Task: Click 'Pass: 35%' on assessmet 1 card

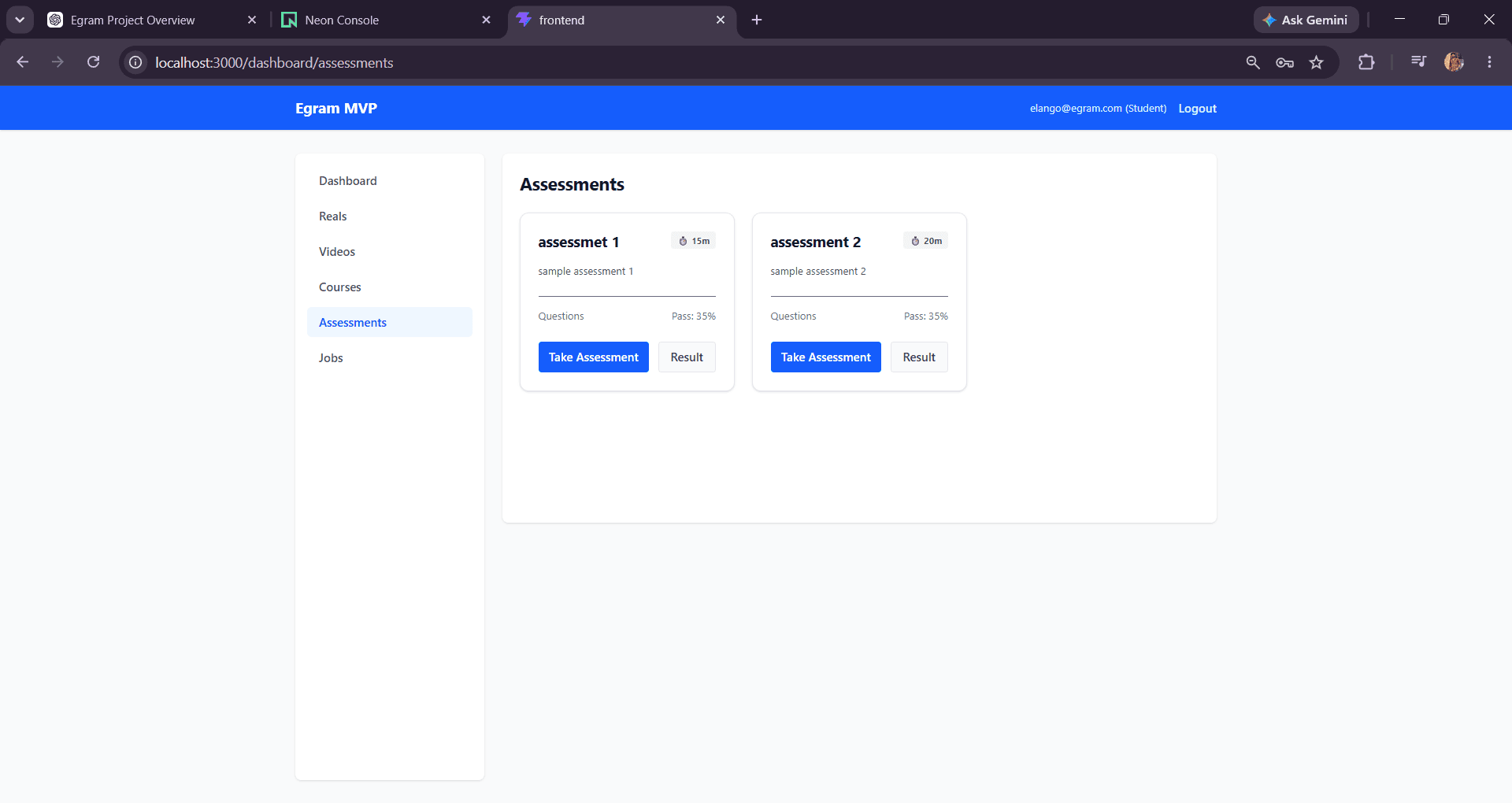Action: tap(693, 316)
